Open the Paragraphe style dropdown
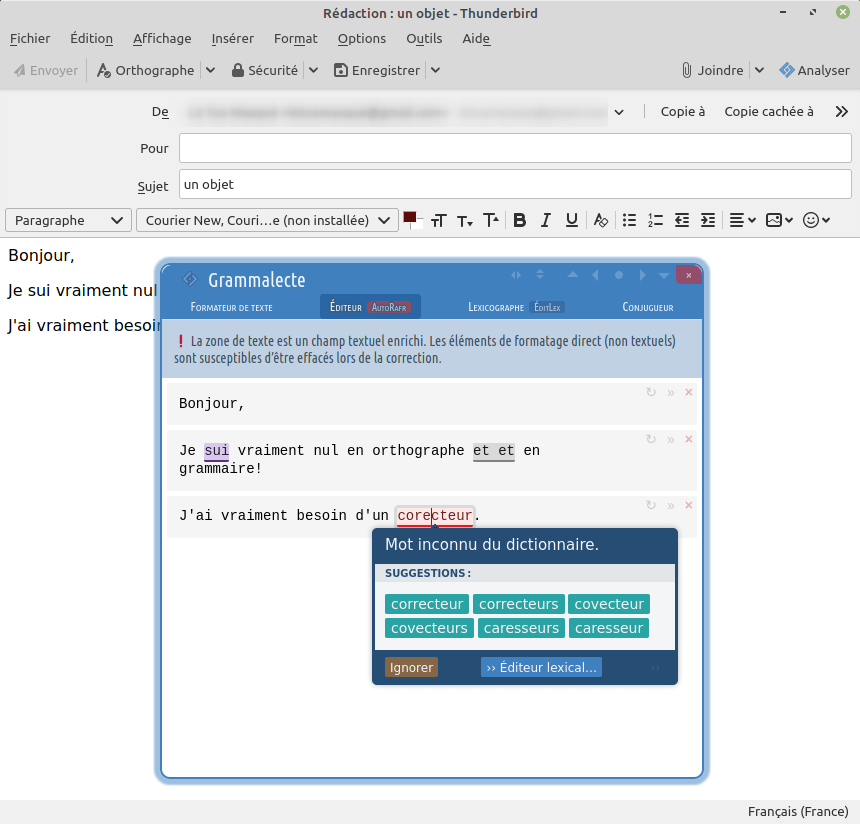 [x=69, y=221]
